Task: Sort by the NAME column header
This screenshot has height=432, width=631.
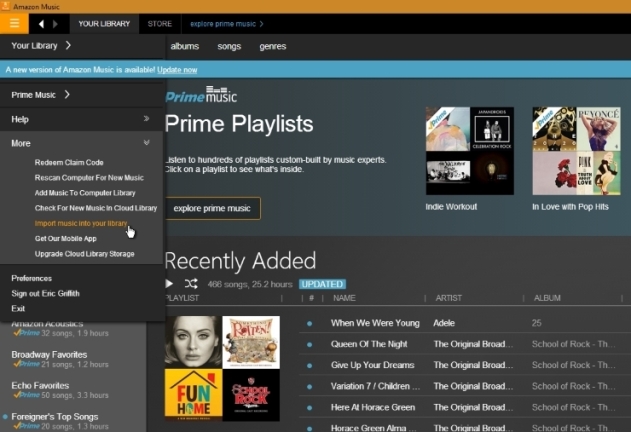Action: click(344, 298)
